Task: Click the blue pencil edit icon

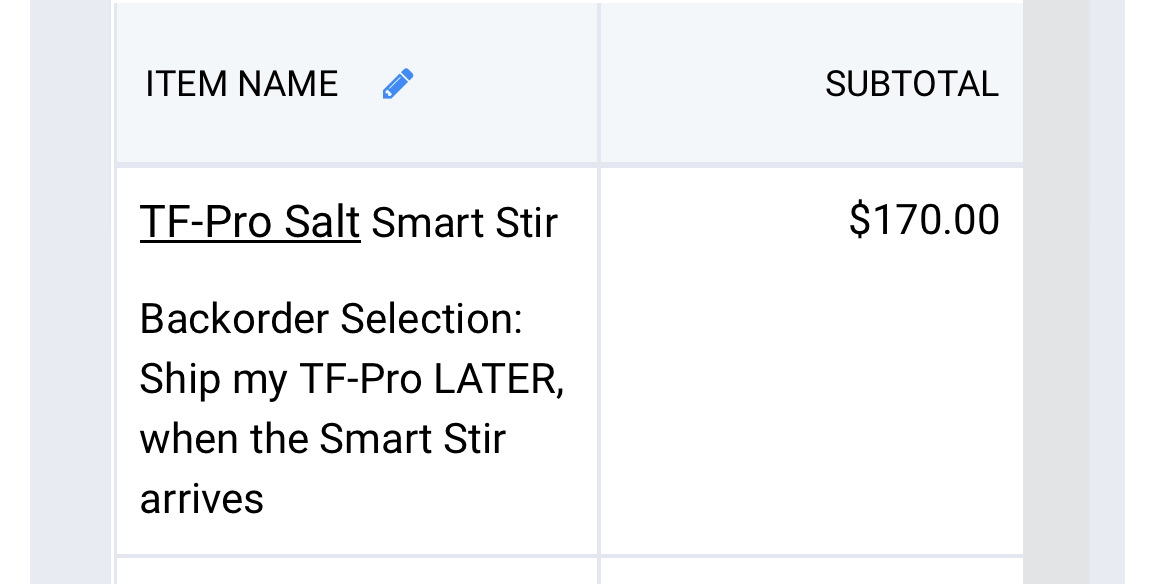Action: click(x=398, y=84)
